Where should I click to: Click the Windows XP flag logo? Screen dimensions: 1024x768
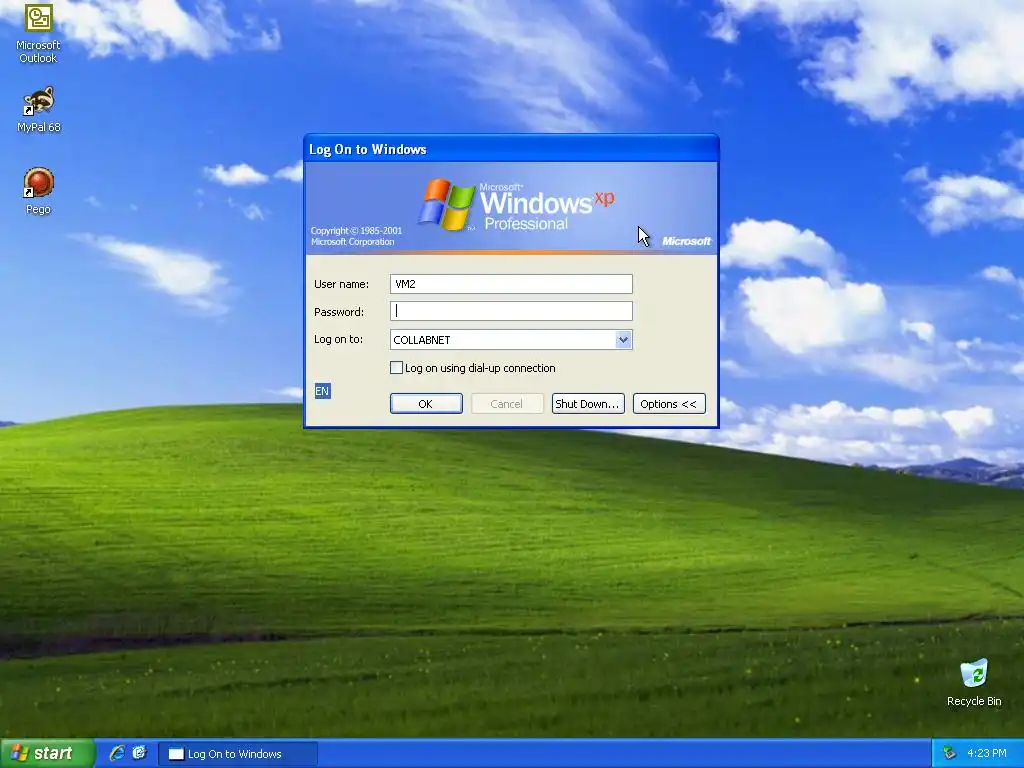(447, 204)
